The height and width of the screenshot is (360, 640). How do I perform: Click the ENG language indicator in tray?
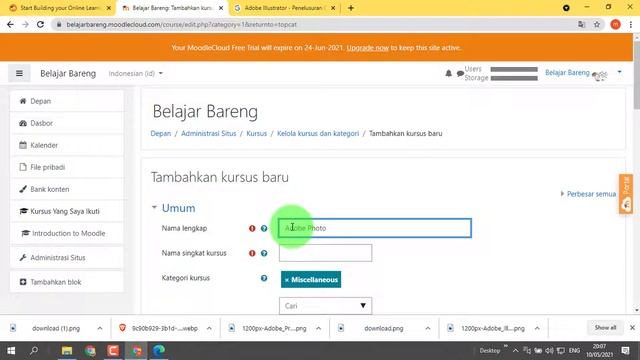pos(574,351)
